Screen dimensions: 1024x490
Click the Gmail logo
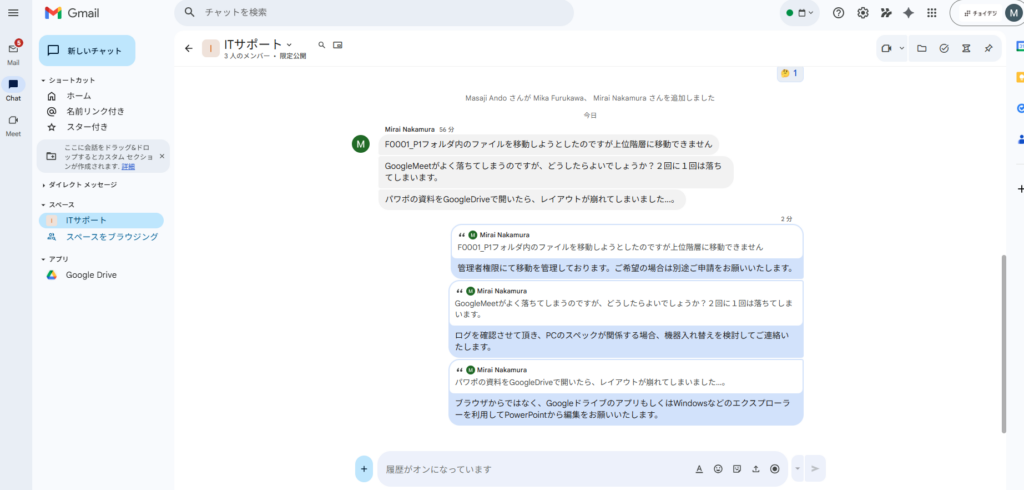click(72, 12)
